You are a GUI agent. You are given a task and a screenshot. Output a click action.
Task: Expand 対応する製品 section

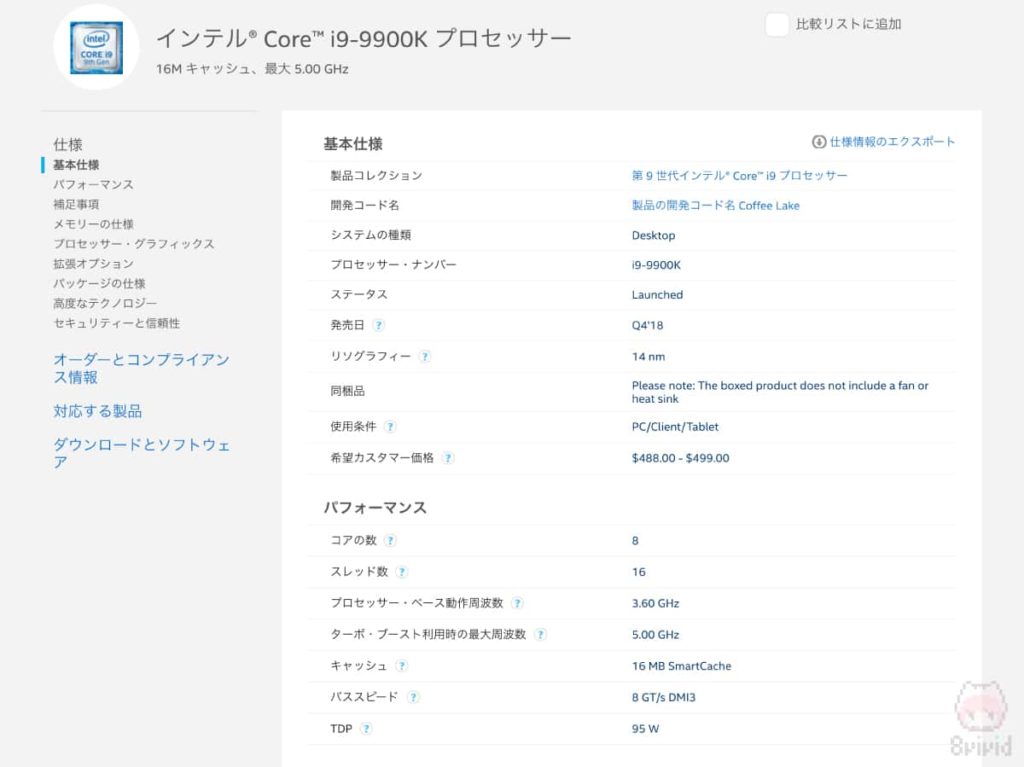click(x=97, y=411)
